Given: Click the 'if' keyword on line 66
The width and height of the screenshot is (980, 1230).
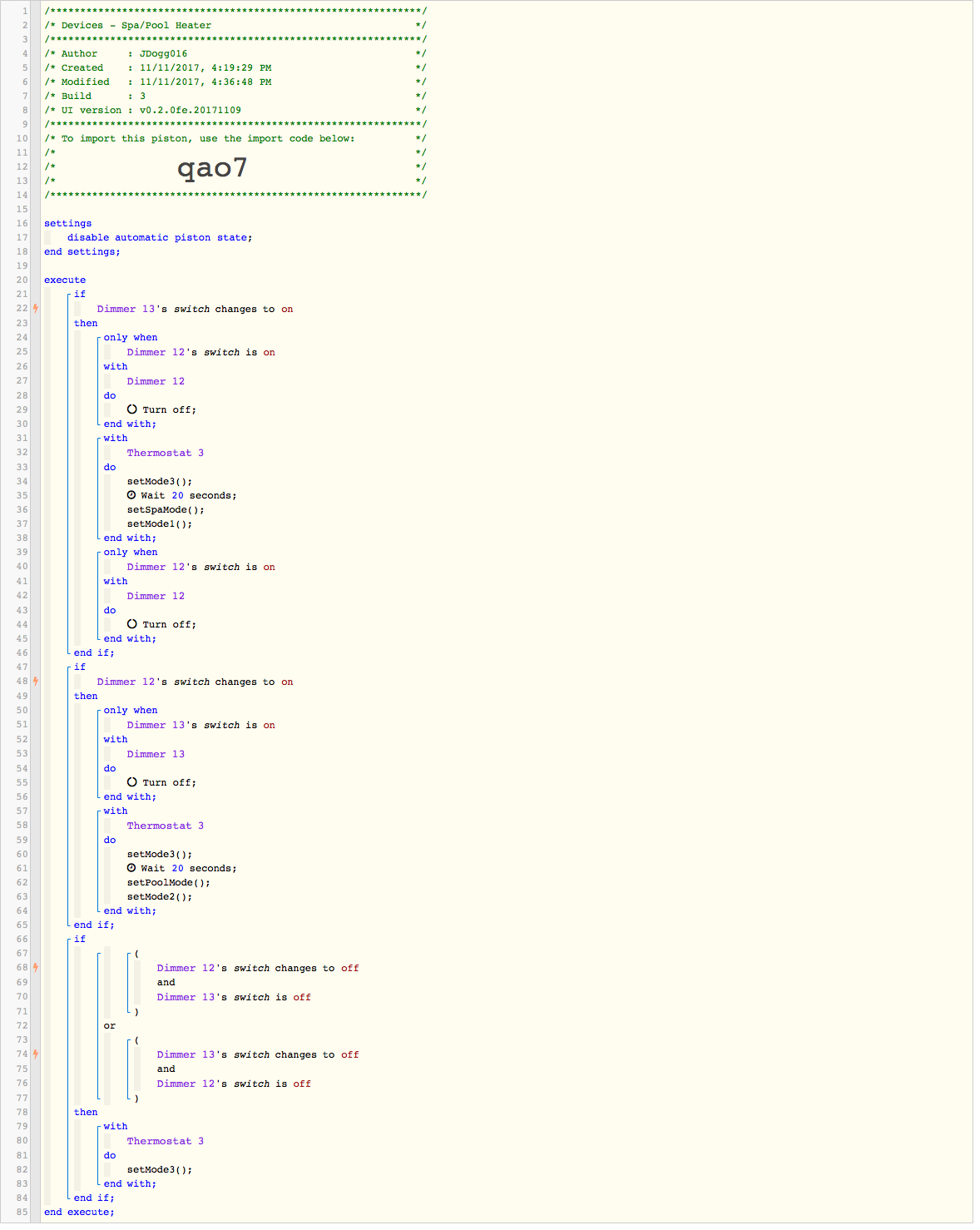Looking at the screenshot, I should pyautogui.click(x=80, y=939).
